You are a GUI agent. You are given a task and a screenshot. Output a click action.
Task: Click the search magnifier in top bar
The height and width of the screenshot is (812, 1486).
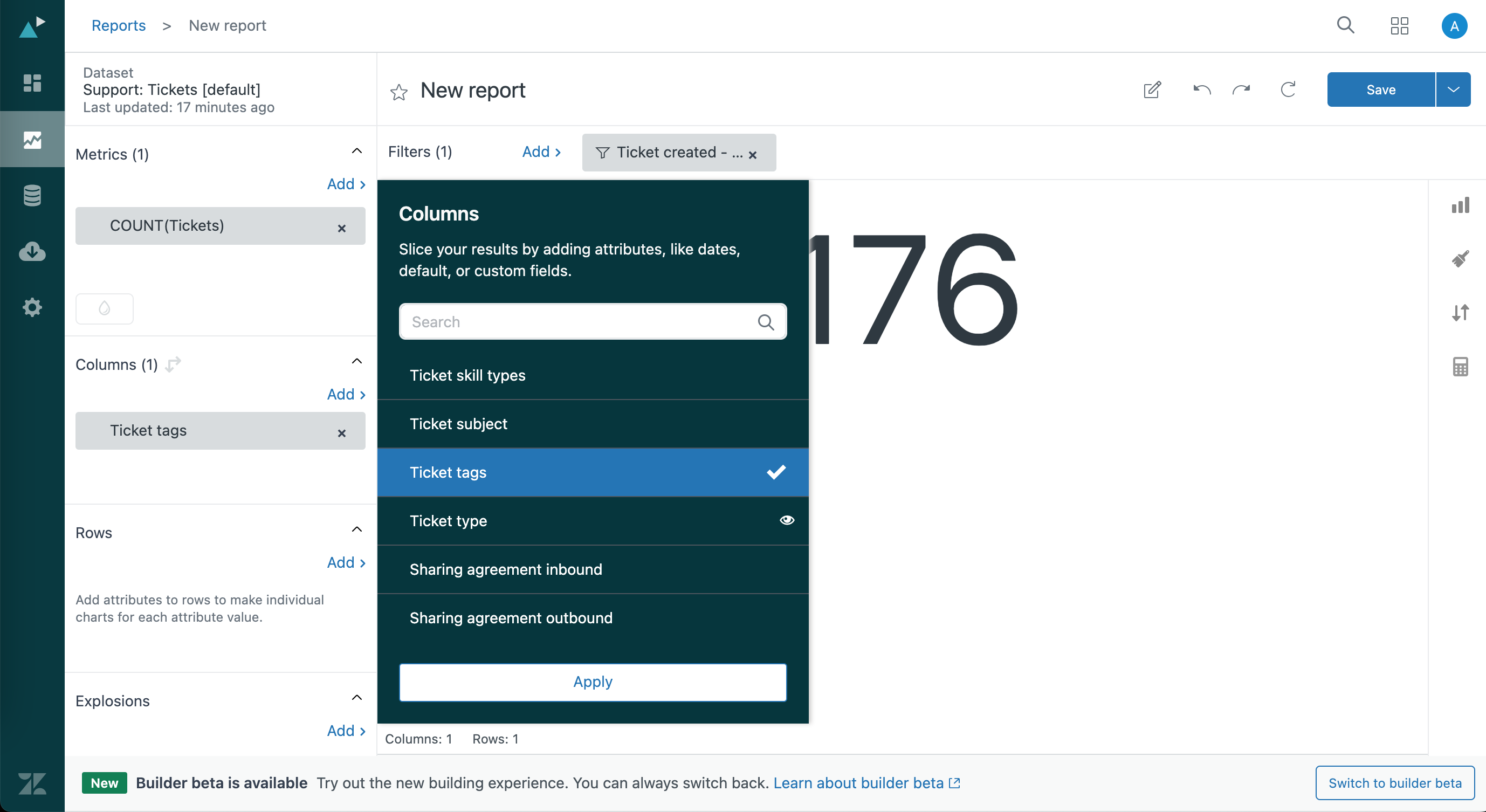pos(1345,25)
